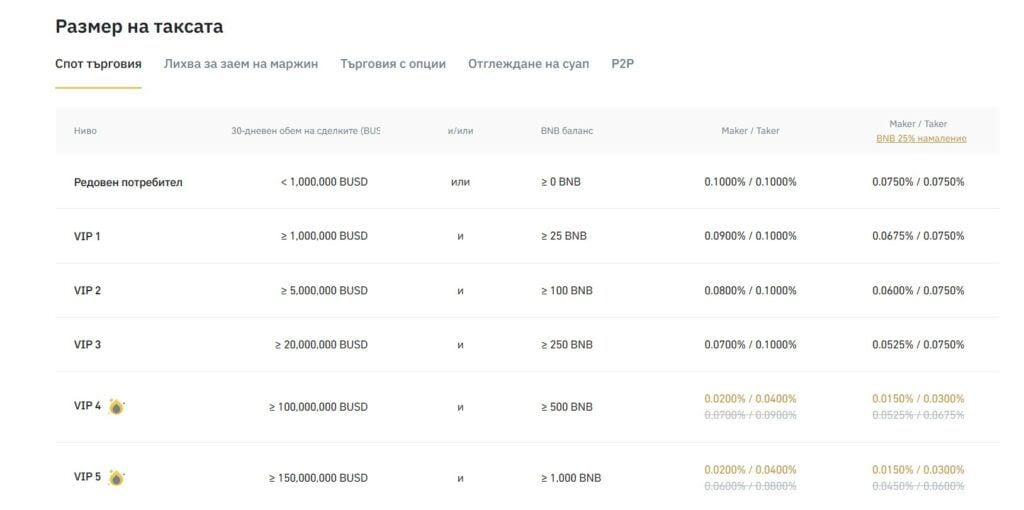The image size is (1024, 510).
Task: Click the ≥ 150,000,000 BUSD volume cell
Action: pyautogui.click(x=318, y=478)
